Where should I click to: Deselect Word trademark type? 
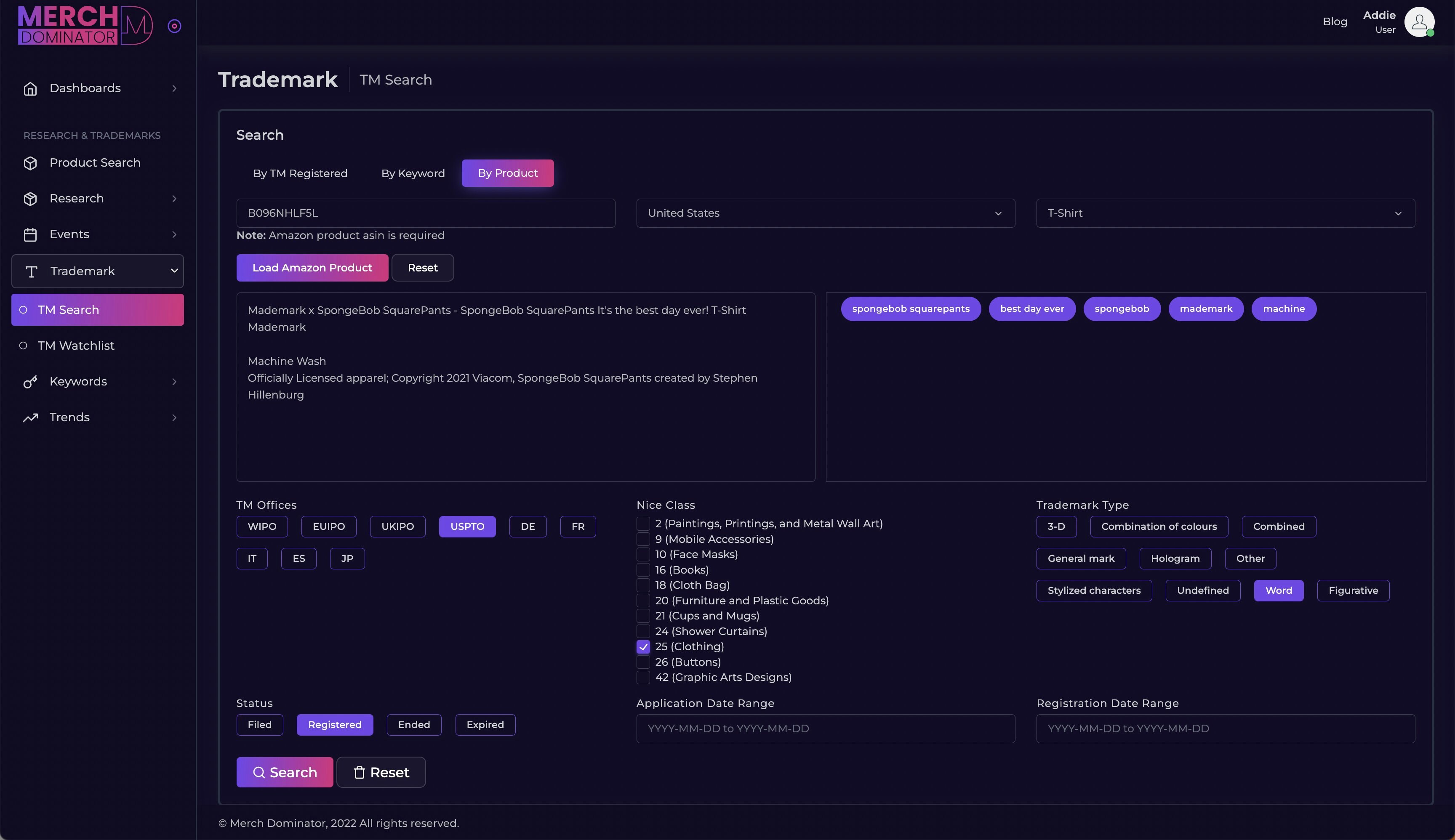click(1279, 591)
